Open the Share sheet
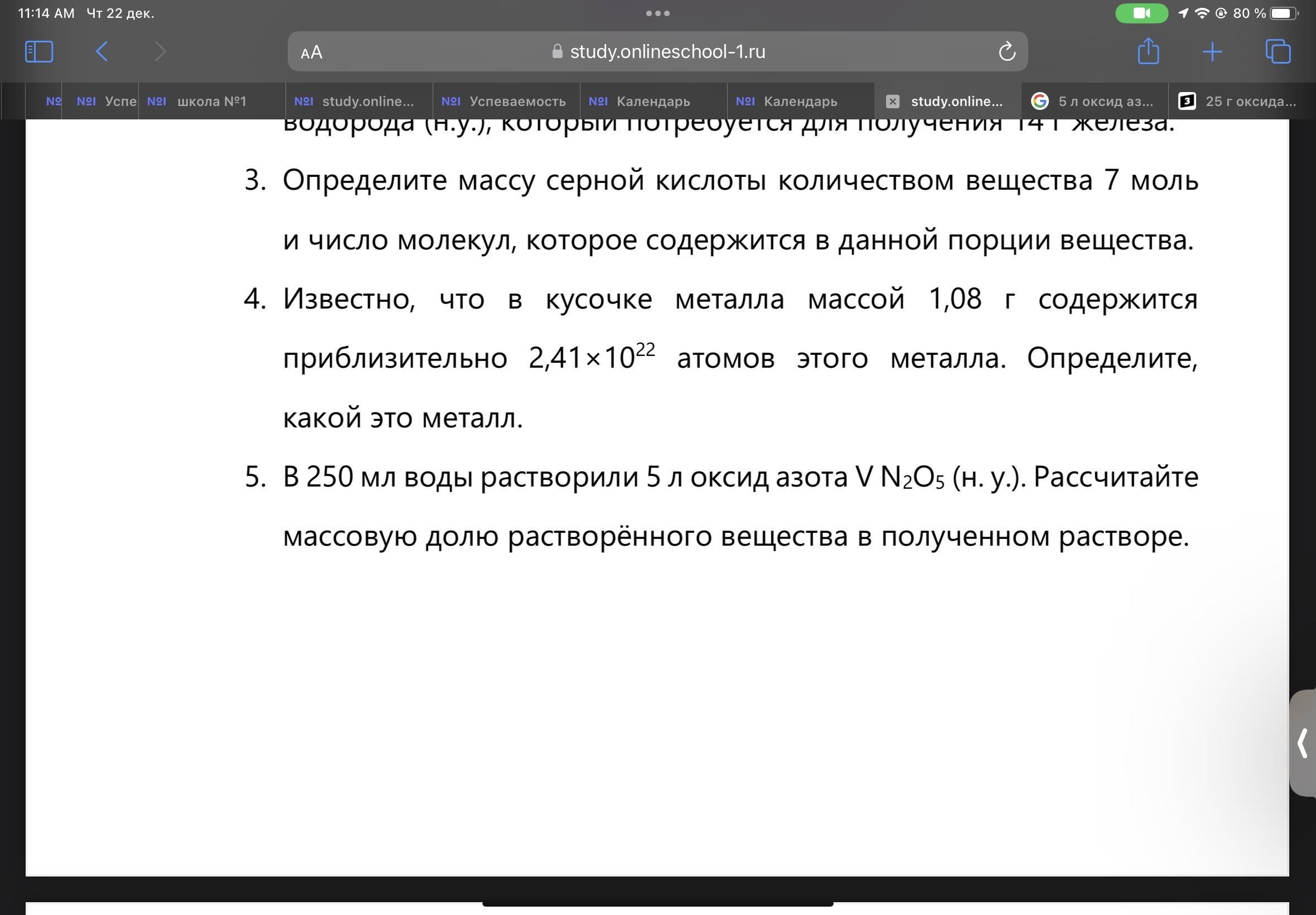 1148,50
